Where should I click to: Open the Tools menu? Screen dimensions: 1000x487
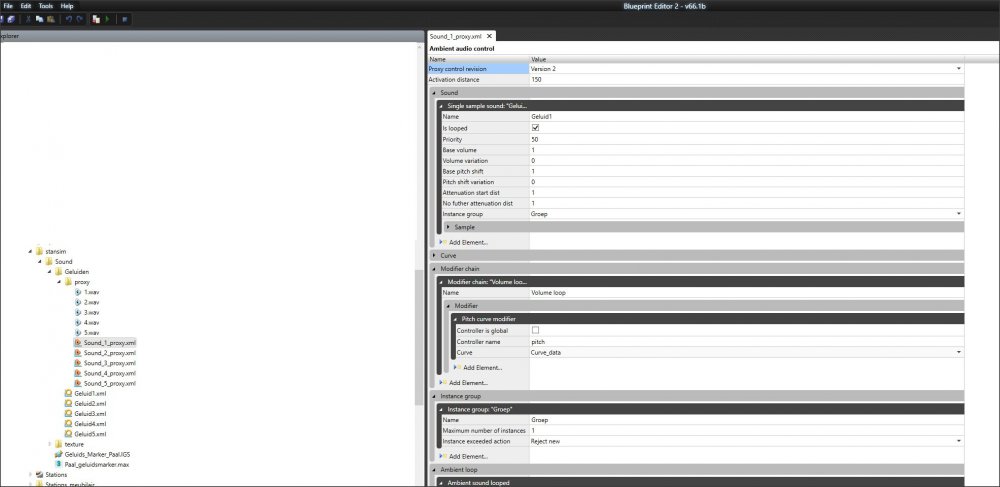point(46,6)
